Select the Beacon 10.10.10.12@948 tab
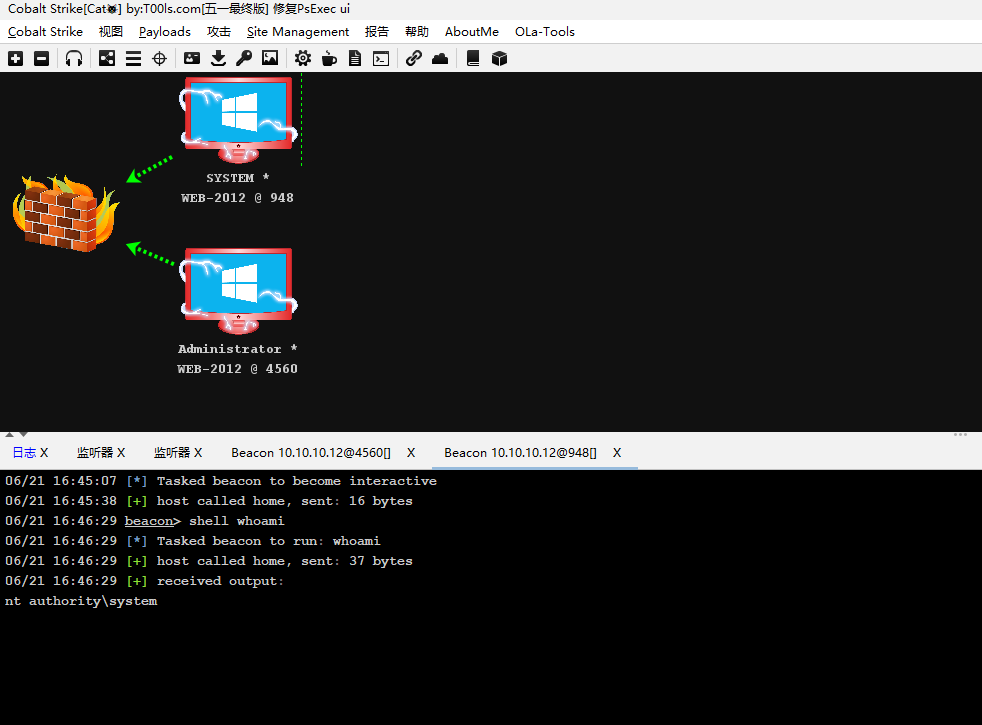 (520, 453)
